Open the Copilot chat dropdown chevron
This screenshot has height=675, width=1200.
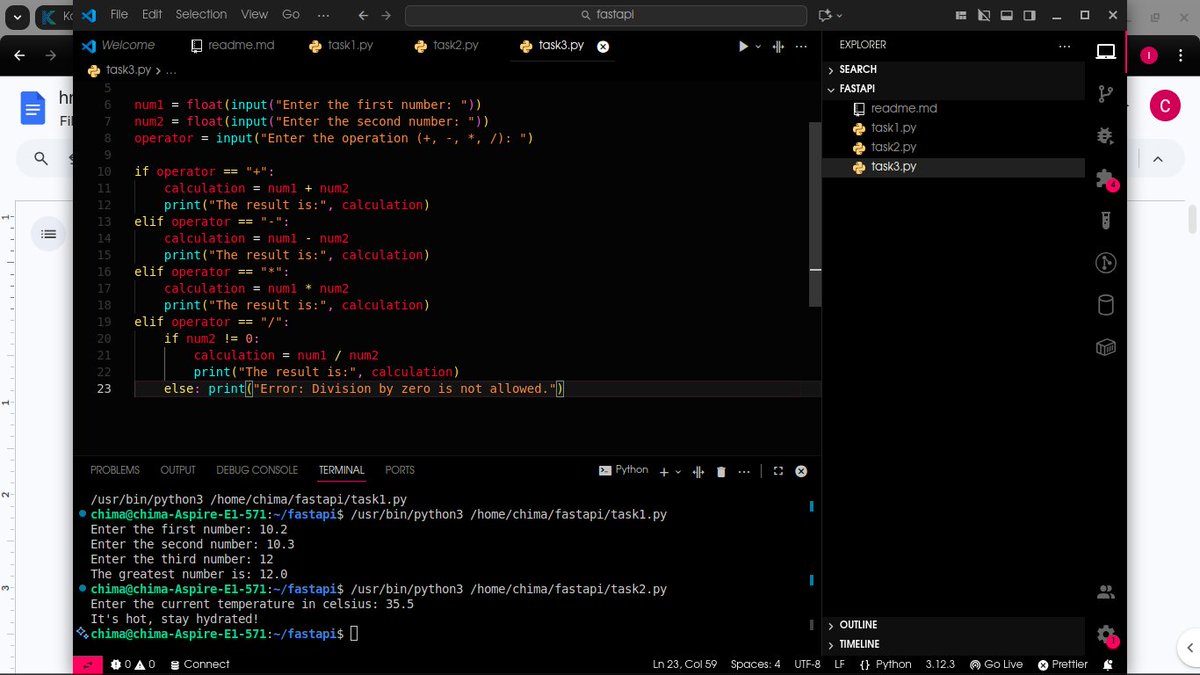[x=839, y=15]
